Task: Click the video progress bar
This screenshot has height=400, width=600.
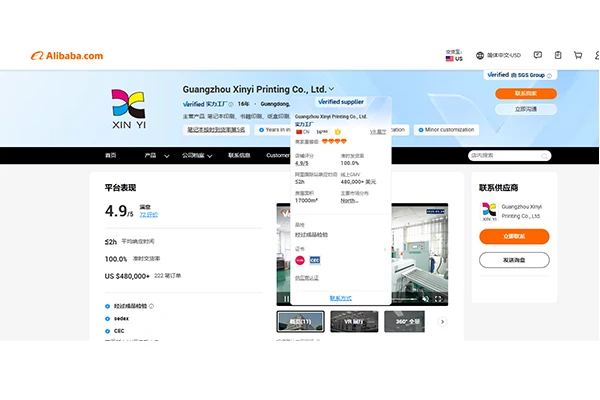Action: click(x=404, y=299)
